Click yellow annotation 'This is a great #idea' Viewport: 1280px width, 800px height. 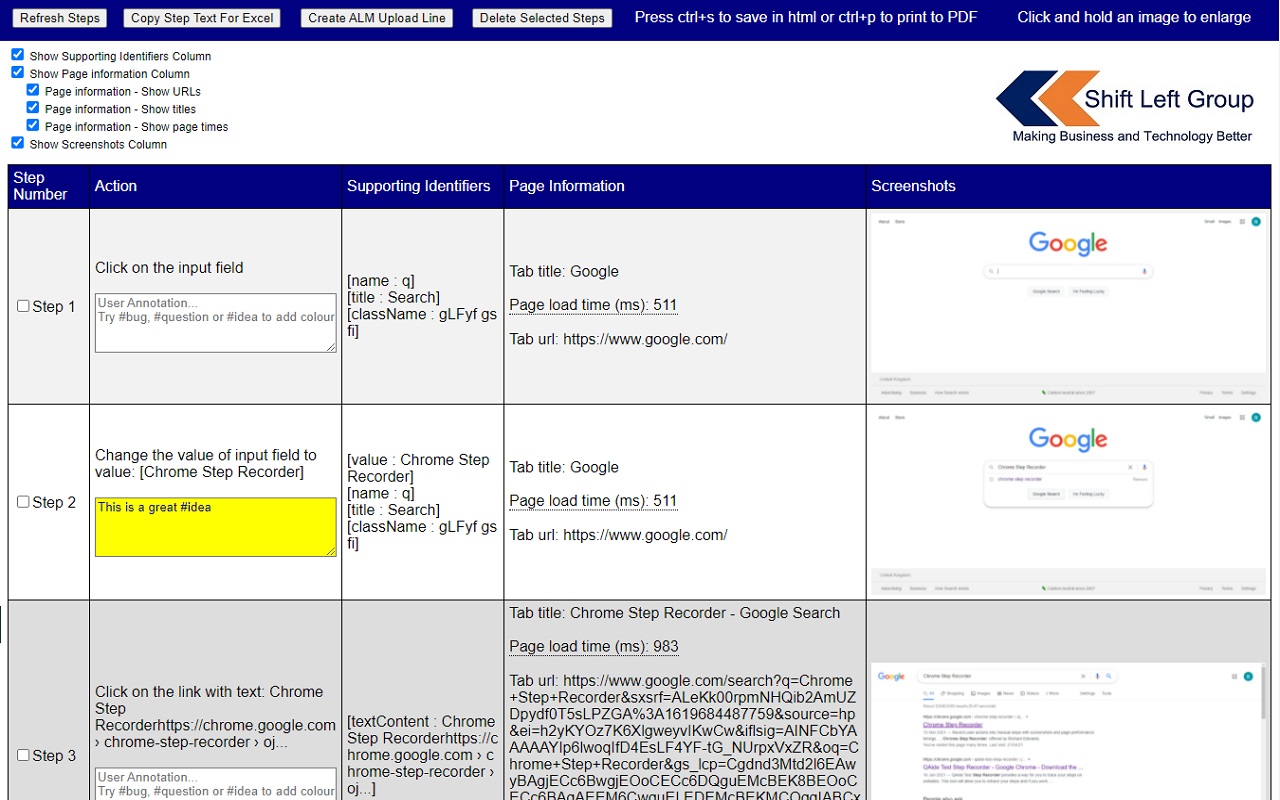pos(216,527)
